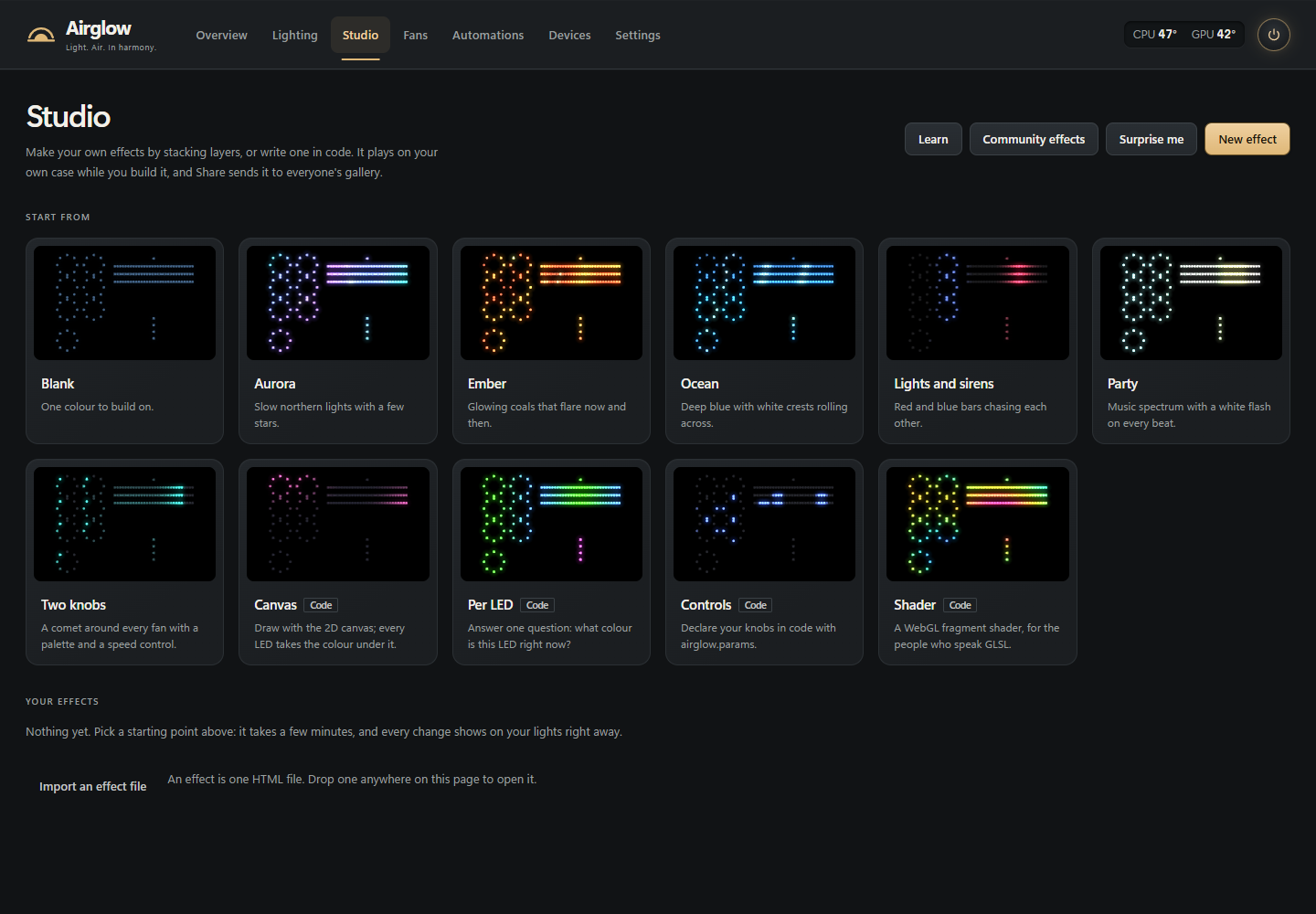Click the Code badge beside Per LED
This screenshot has width=1316, height=914.
tap(537, 605)
